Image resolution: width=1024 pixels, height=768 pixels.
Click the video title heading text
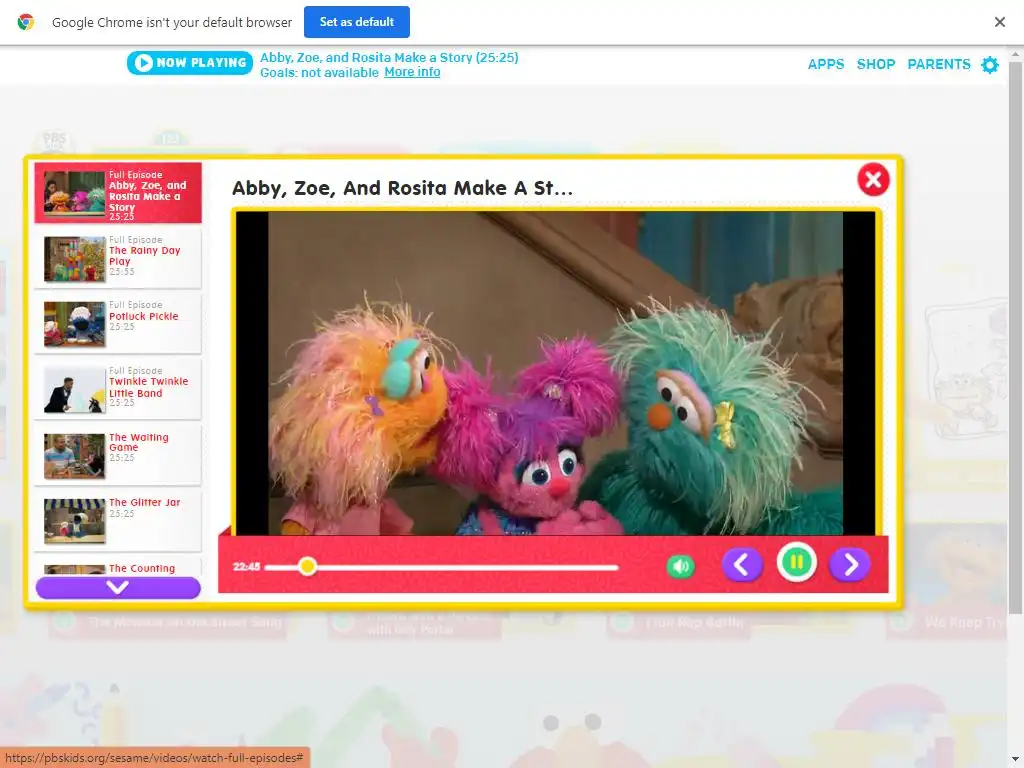click(402, 188)
